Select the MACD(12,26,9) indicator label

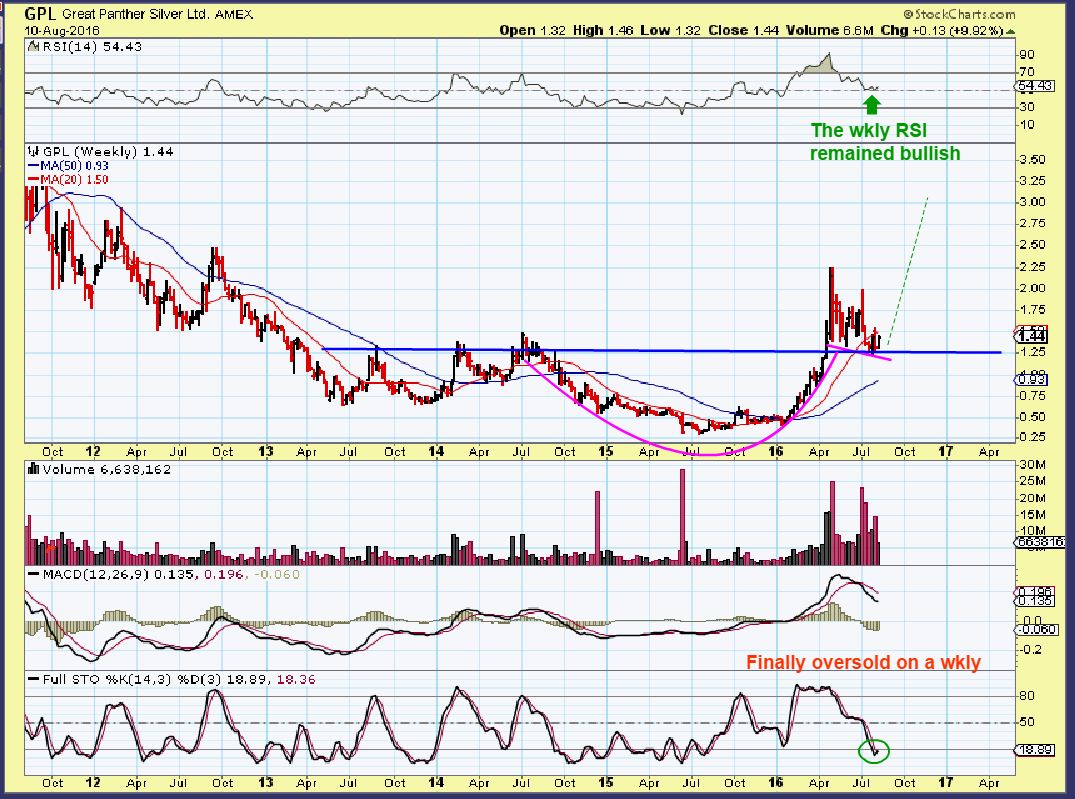(95, 574)
